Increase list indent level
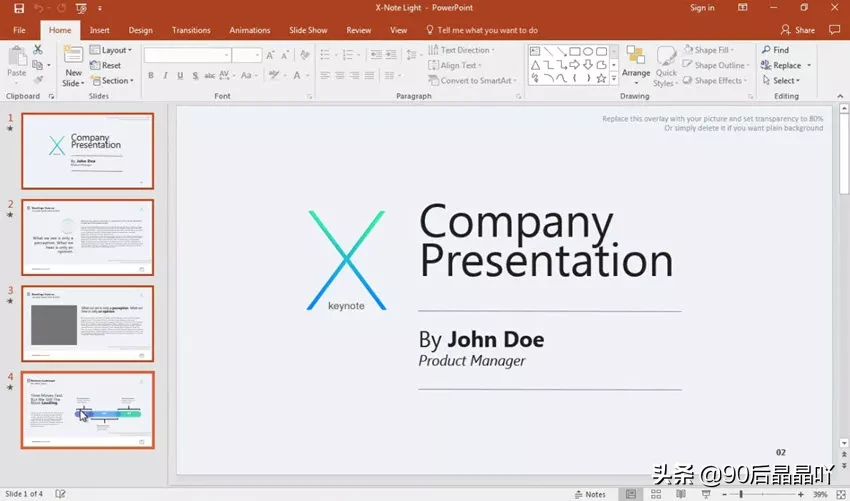This screenshot has width=850, height=501. pyautogui.click(x=391, y=55)
